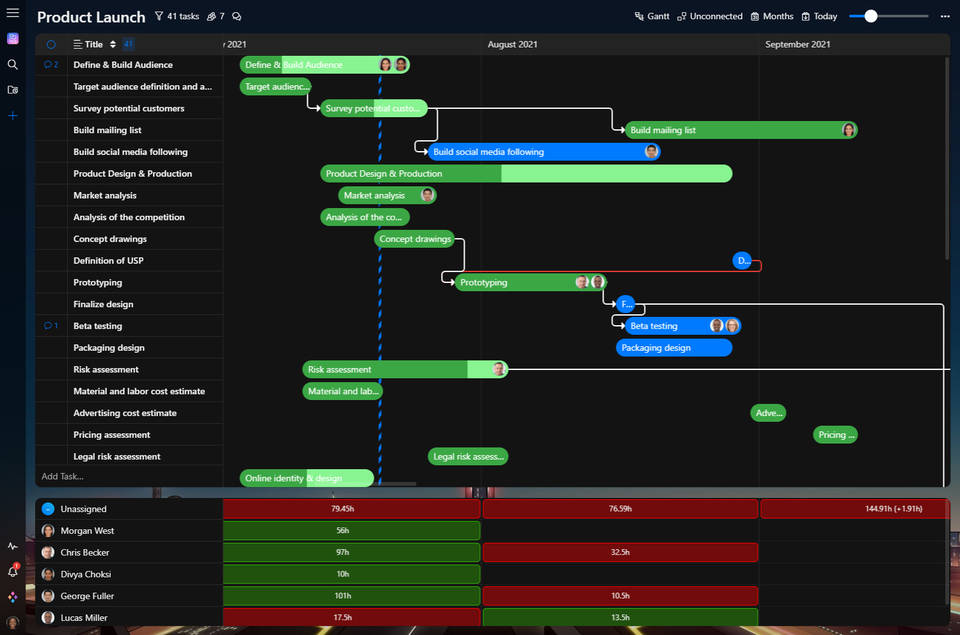960x635 pixels.
Task: Click the 41 tasks filter icon
Action: coord(159,17)
